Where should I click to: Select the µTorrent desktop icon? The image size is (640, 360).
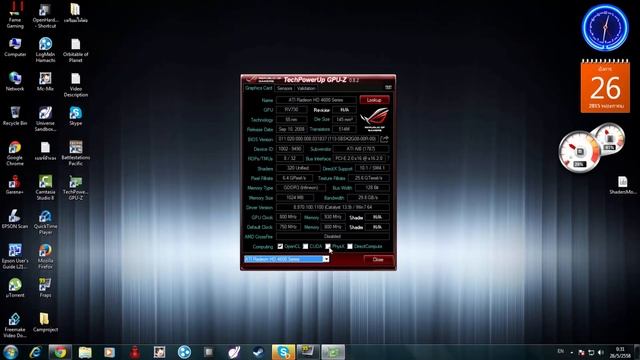point(15,288)
